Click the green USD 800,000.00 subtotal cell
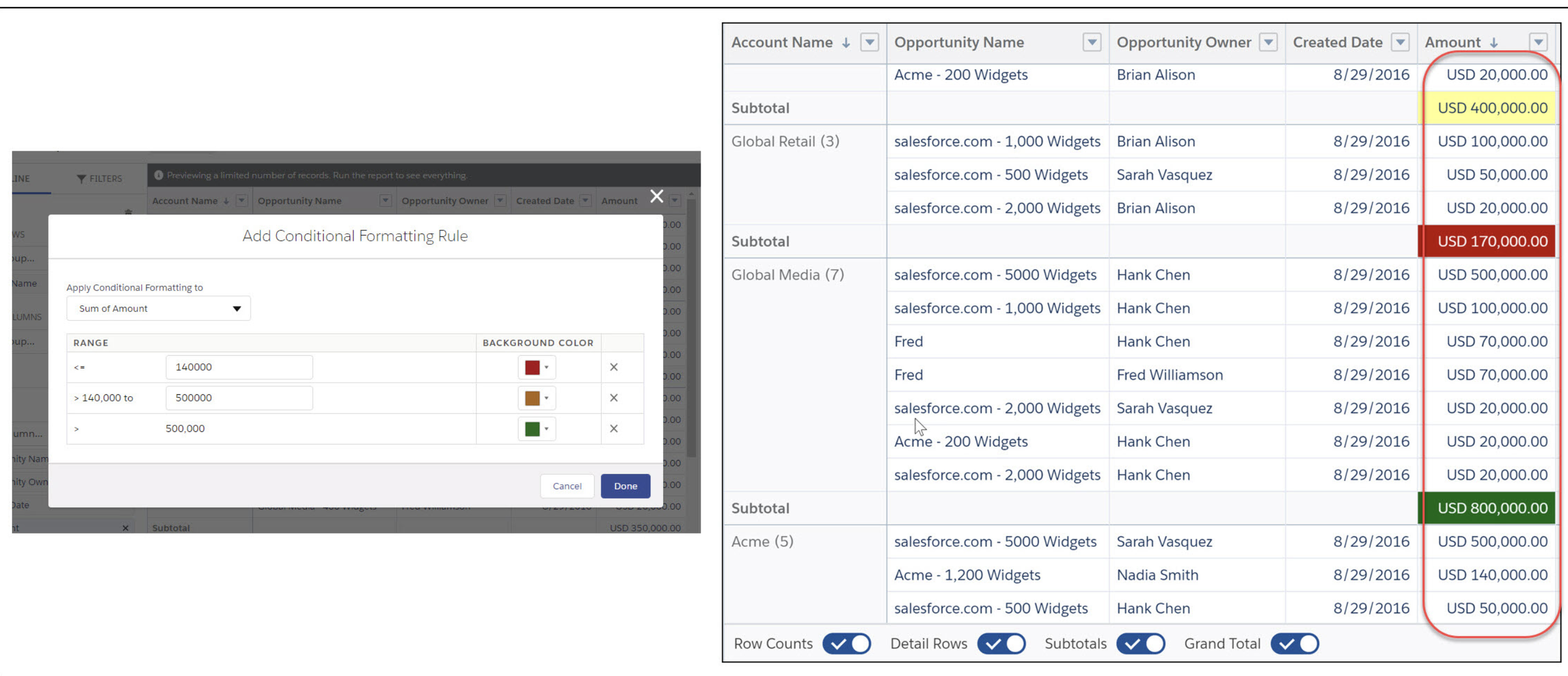The height and width of the screenshot is (676, 1568). pyautogui.click(x=1487, y=508)
